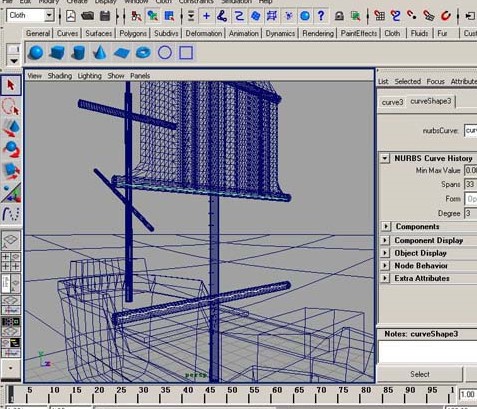Toggle the Deformations lattice selection mask
The width and height of the screenshot is (477, 409).
click(272, 16)
